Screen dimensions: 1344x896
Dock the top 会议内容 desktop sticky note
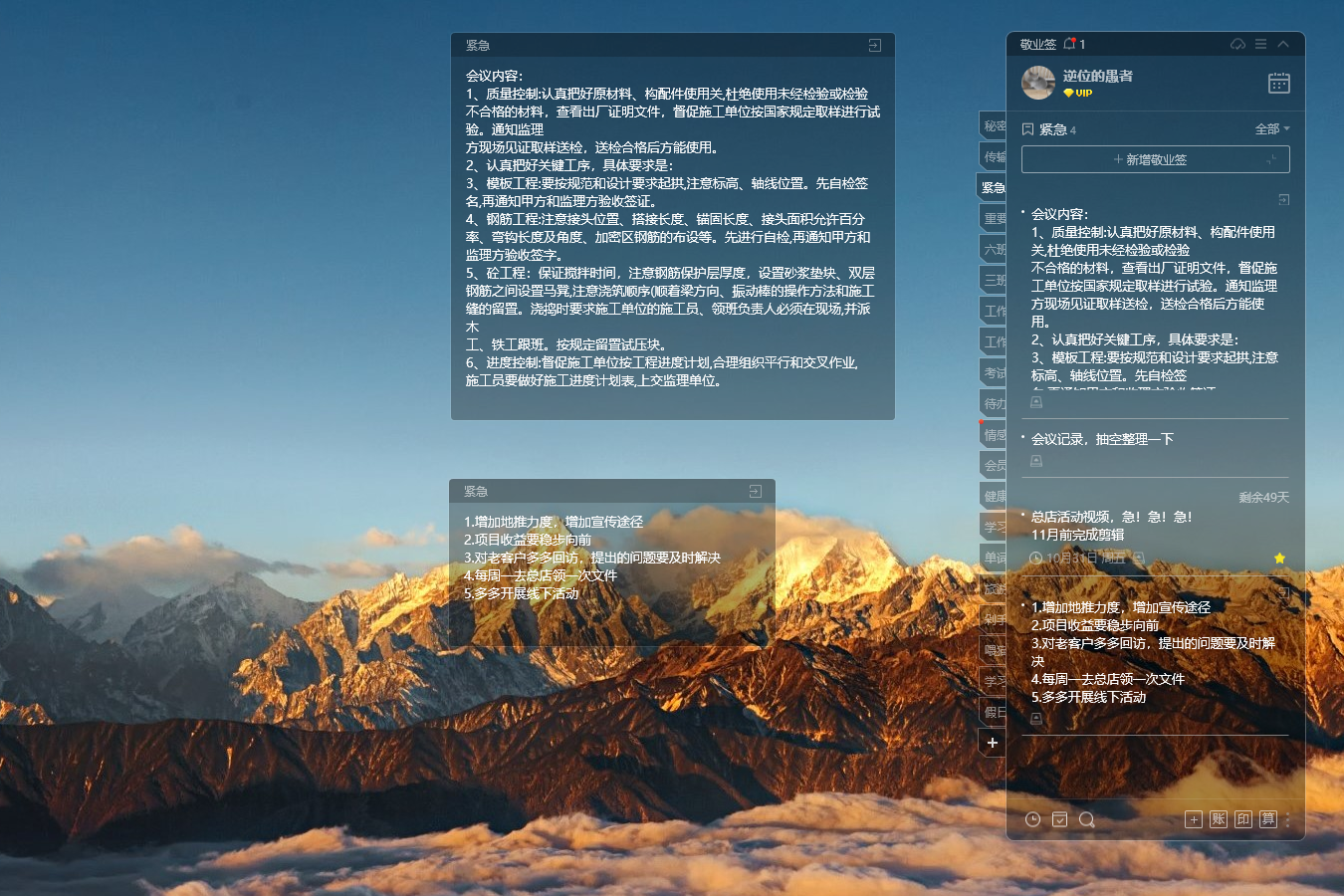[x=874, y=46]
